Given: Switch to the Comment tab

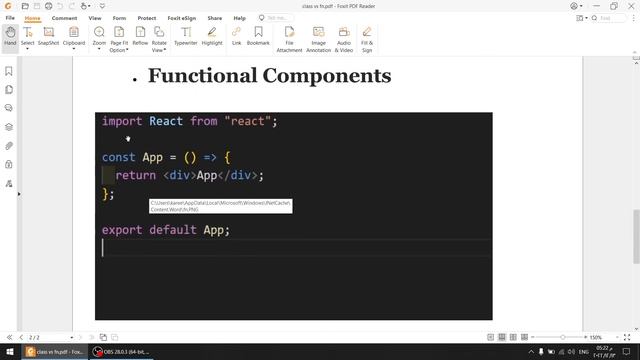Looking at the screenshot, I should point(64,18).
